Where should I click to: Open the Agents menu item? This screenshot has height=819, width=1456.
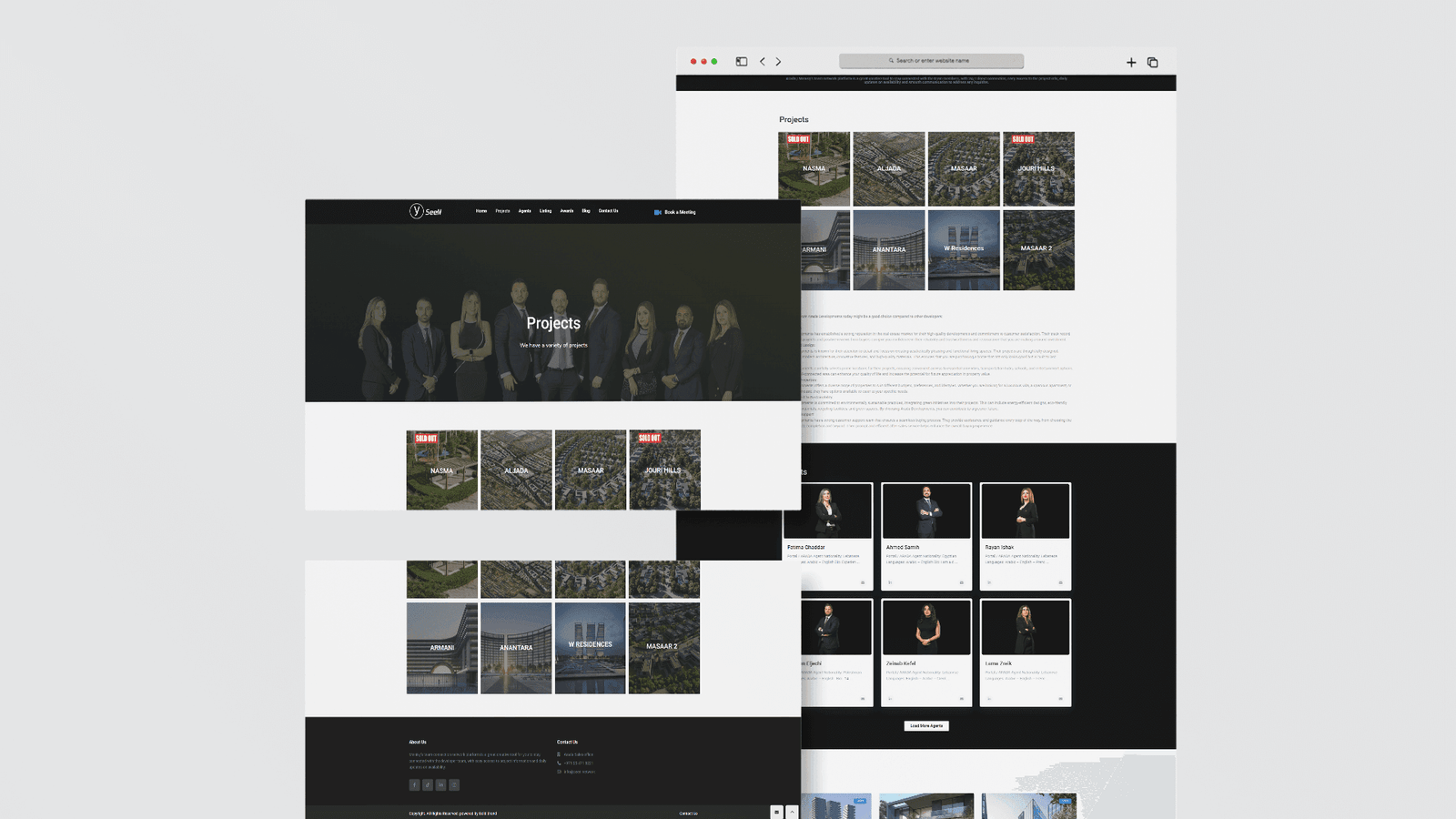click(x=524, y=211)
